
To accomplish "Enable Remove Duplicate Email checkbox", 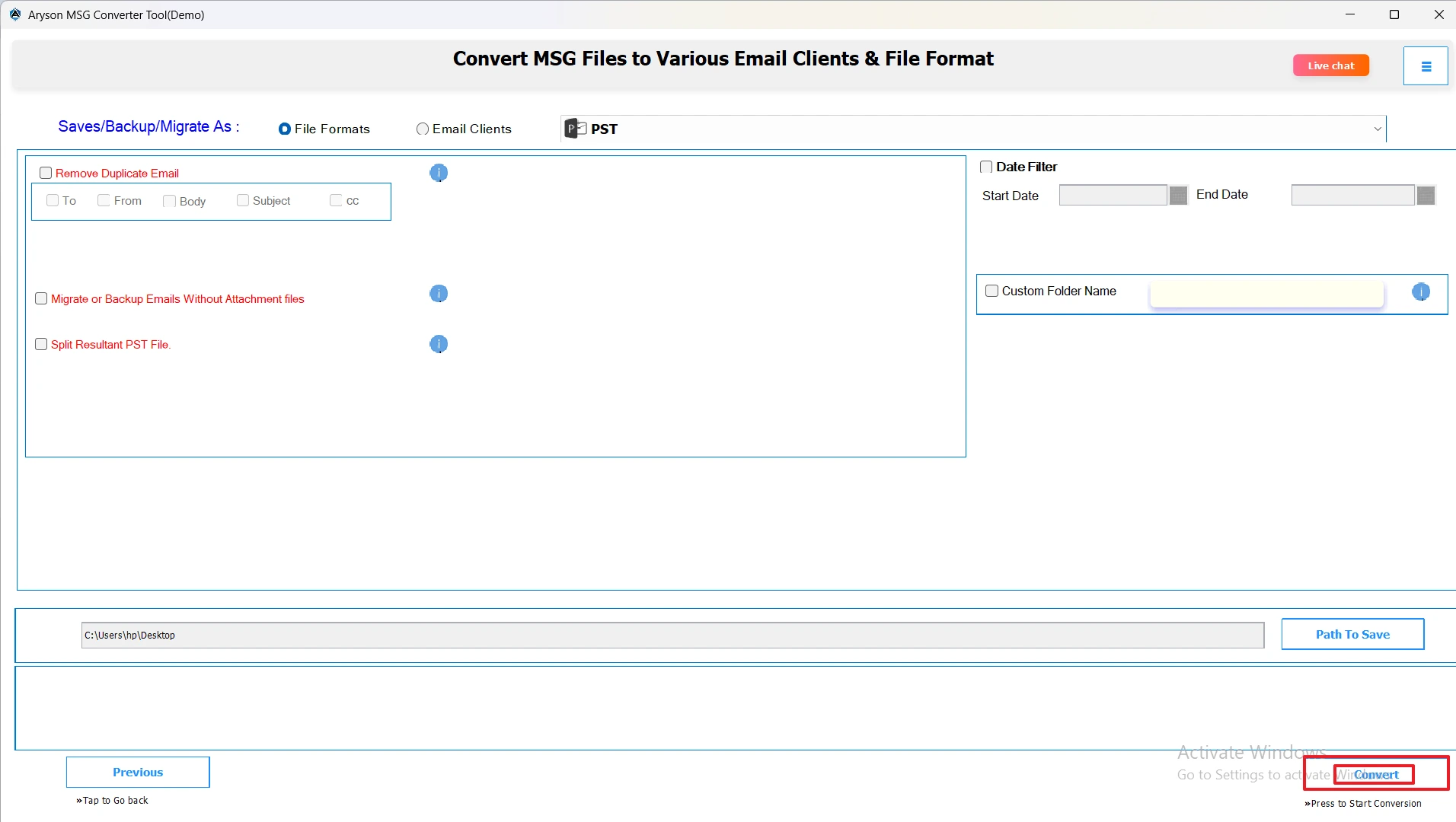I will tap(46, 173).
